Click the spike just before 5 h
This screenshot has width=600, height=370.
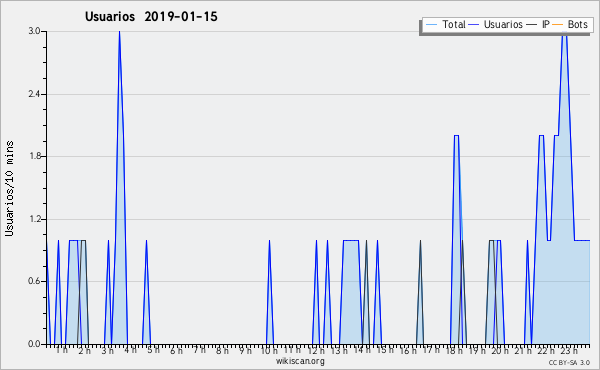click(x=146, y=292)
